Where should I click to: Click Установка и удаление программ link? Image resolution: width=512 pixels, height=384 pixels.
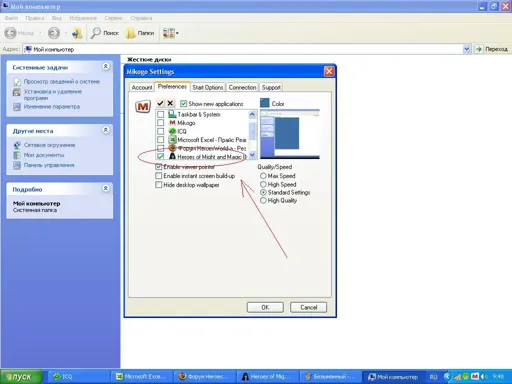pyautogui.click(x=52, y=95)
